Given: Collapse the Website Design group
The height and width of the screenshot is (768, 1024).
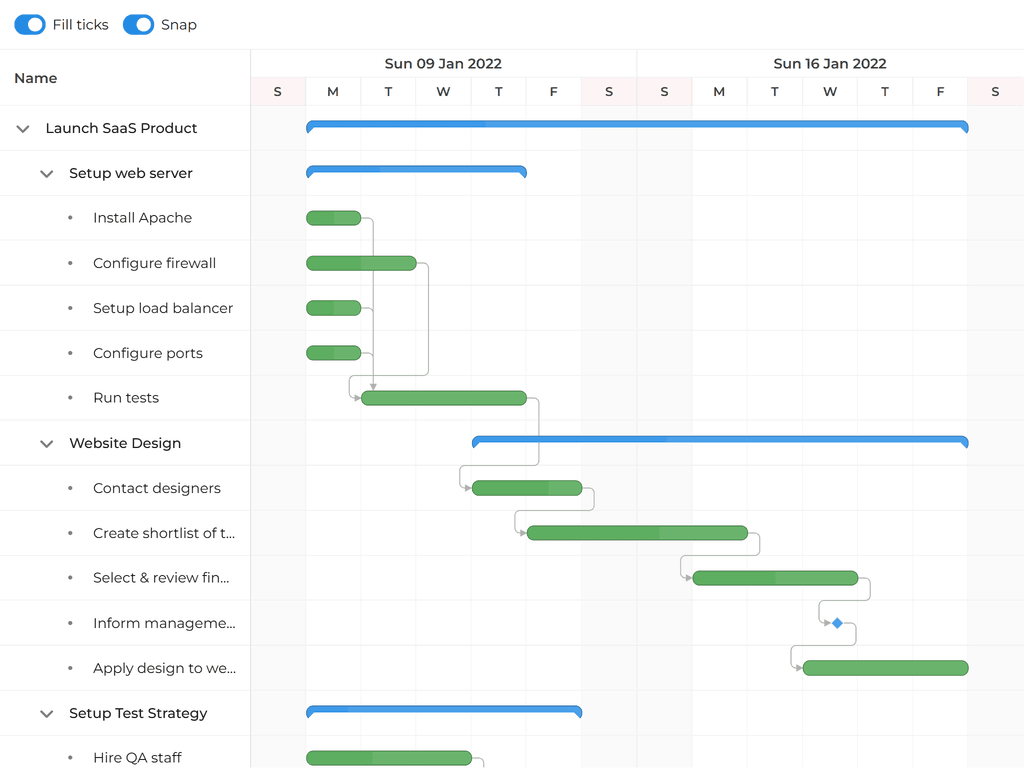Looking at the screenshot, I should click(46, 443).
